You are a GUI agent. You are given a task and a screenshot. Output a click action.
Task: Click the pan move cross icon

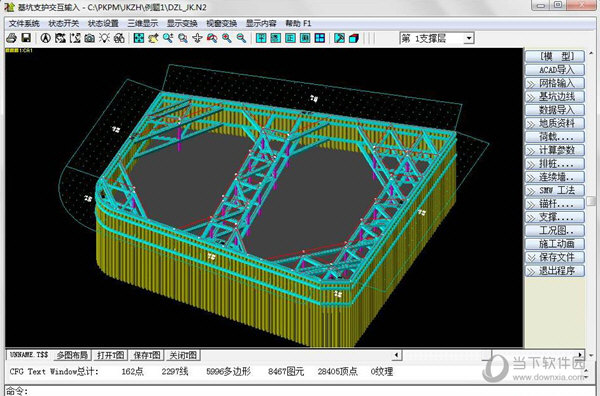[197, 38]
